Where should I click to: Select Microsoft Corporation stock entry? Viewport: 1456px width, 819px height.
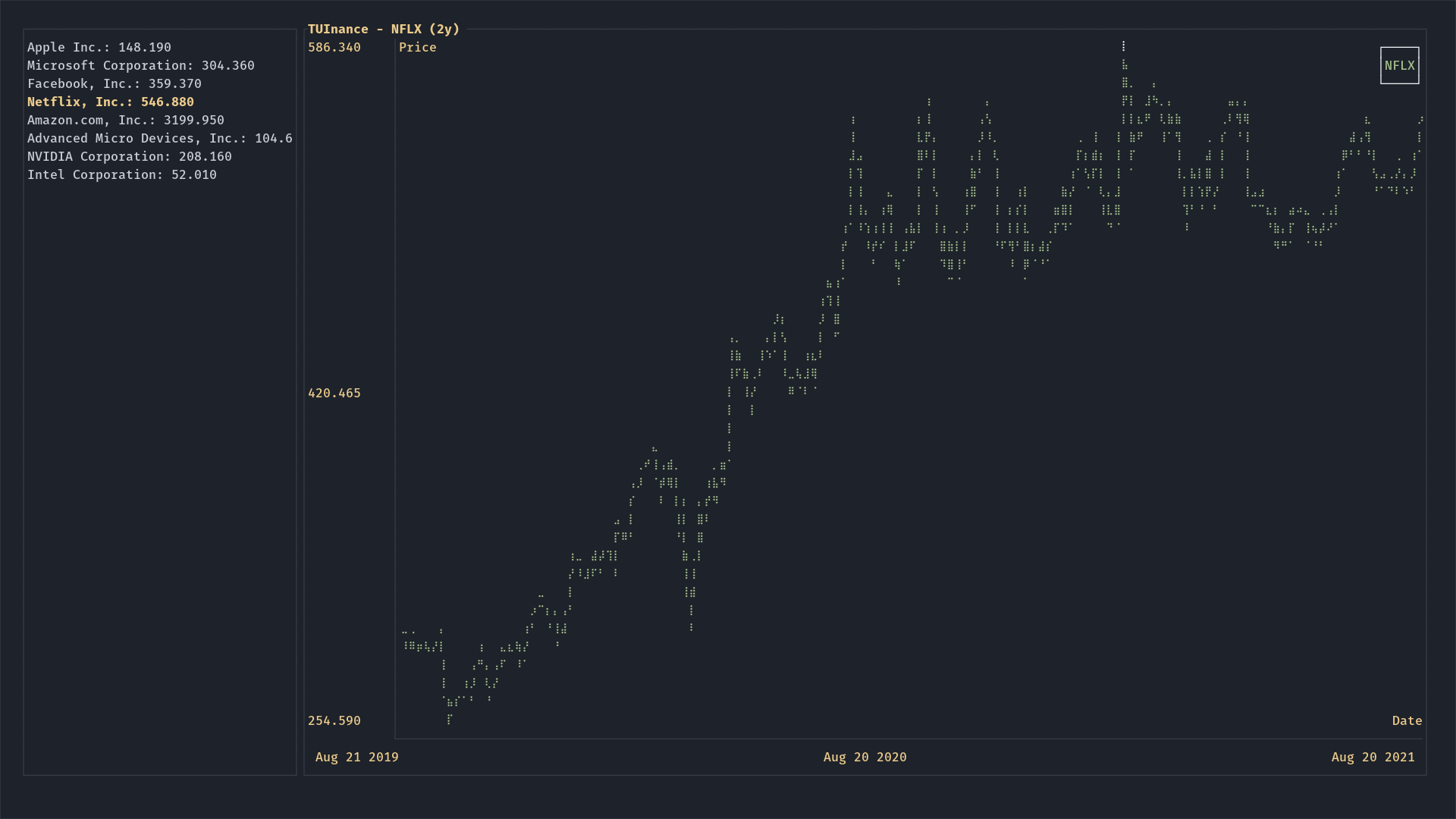[x=141, y=65]
